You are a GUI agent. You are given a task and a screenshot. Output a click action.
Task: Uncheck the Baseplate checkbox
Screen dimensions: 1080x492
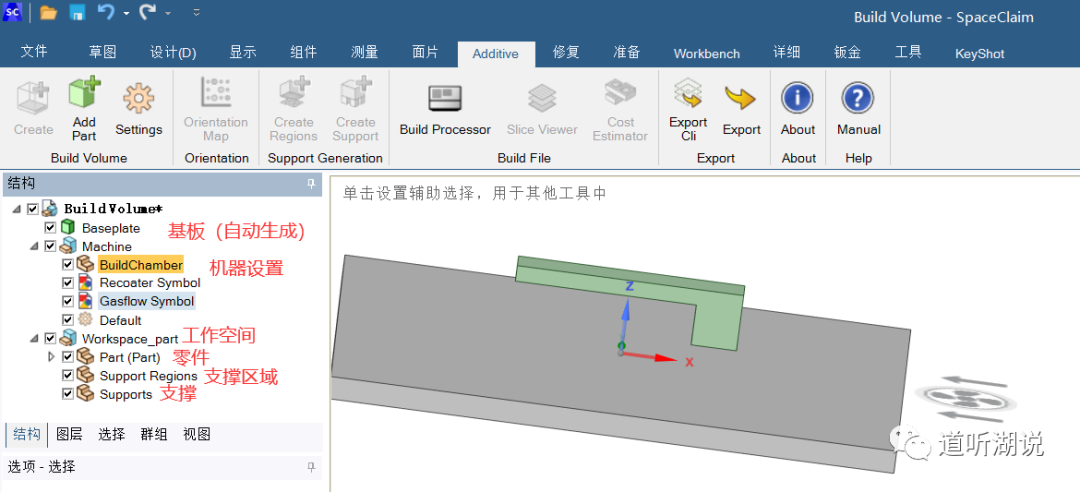(x=50, y=227)
